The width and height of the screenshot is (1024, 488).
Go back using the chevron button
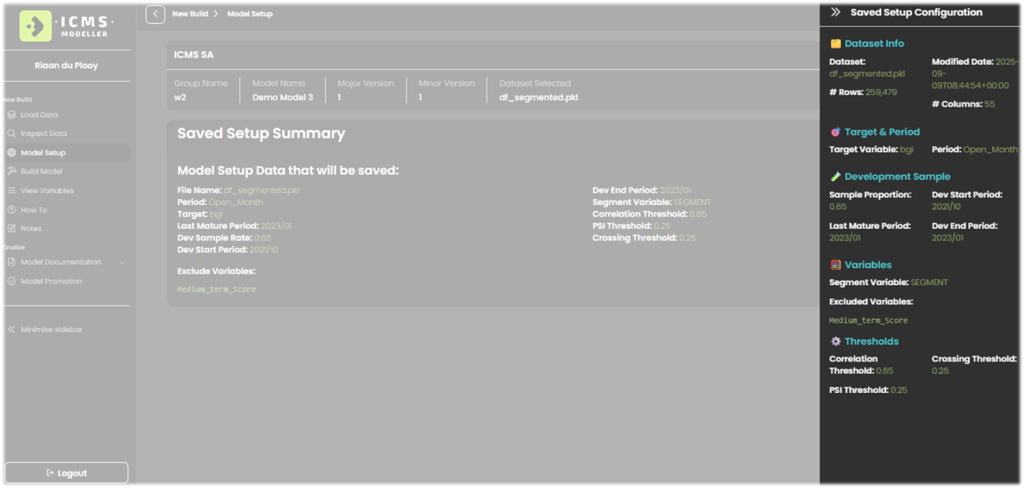(155, 14)
